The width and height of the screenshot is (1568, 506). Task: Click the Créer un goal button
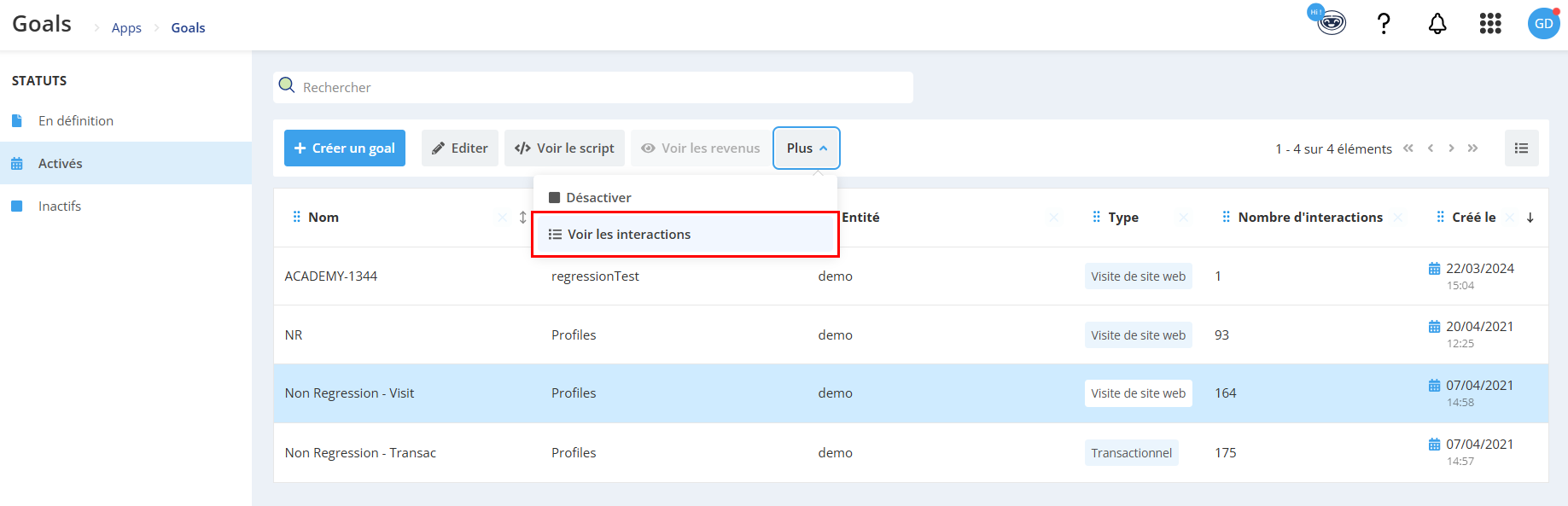pyautogui.click(x=345, y=148)
